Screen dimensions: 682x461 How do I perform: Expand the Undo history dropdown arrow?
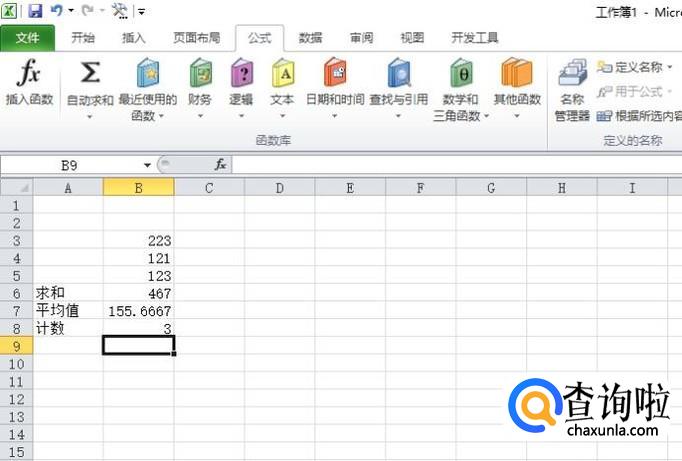click(71, 10)
